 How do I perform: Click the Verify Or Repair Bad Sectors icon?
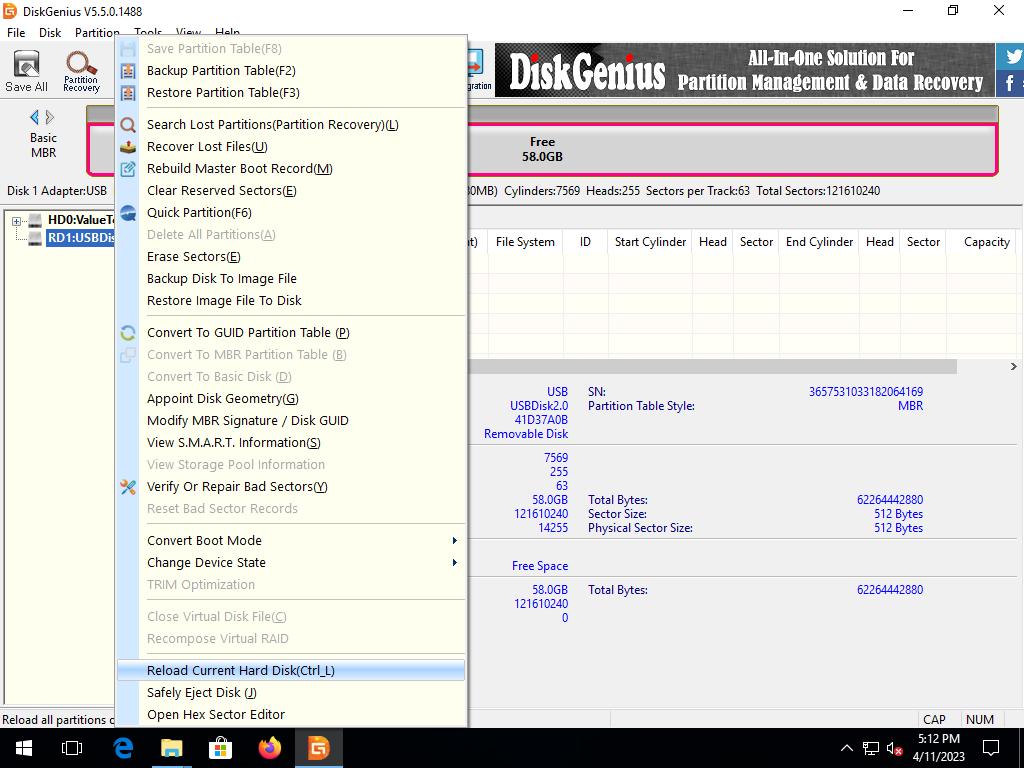[x=128, y=487]
